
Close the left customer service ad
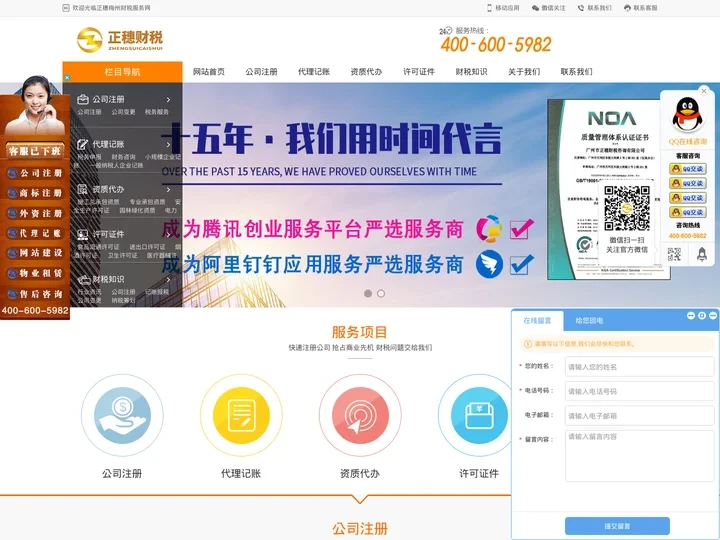67,78
